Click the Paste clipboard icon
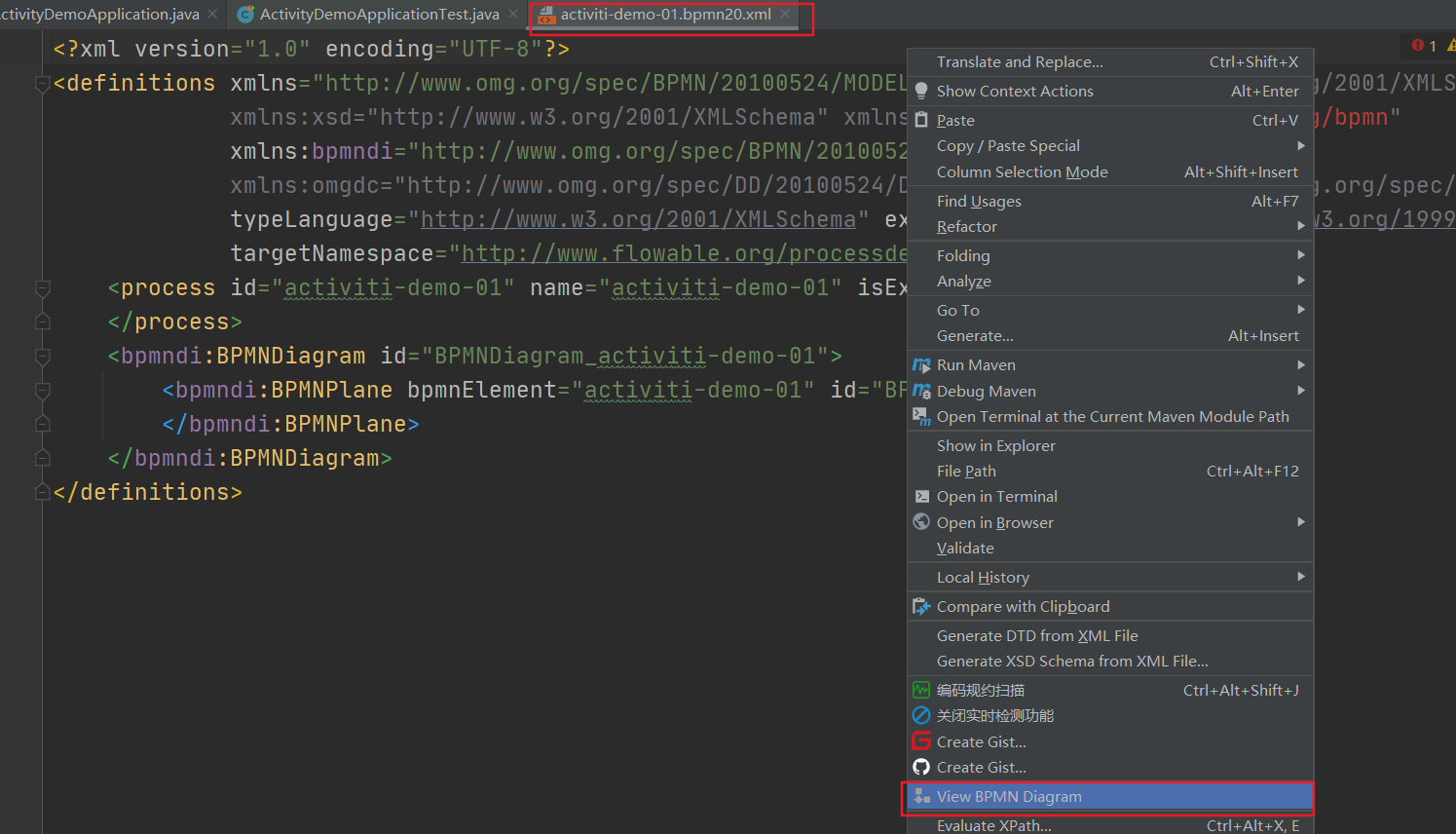Screen dimensions: 1456x834 point(921,120)
